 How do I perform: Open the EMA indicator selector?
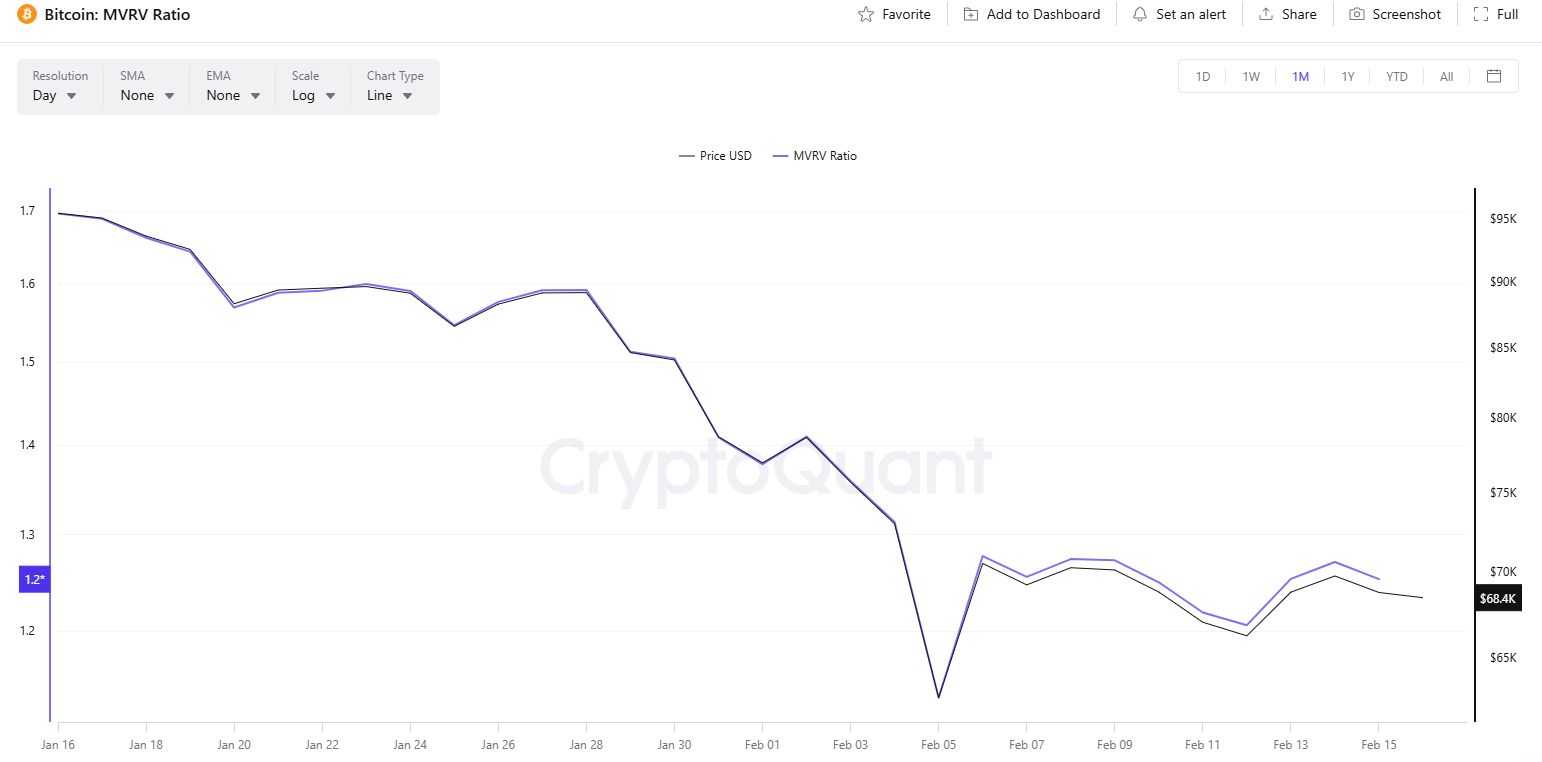tap(231, 95)
